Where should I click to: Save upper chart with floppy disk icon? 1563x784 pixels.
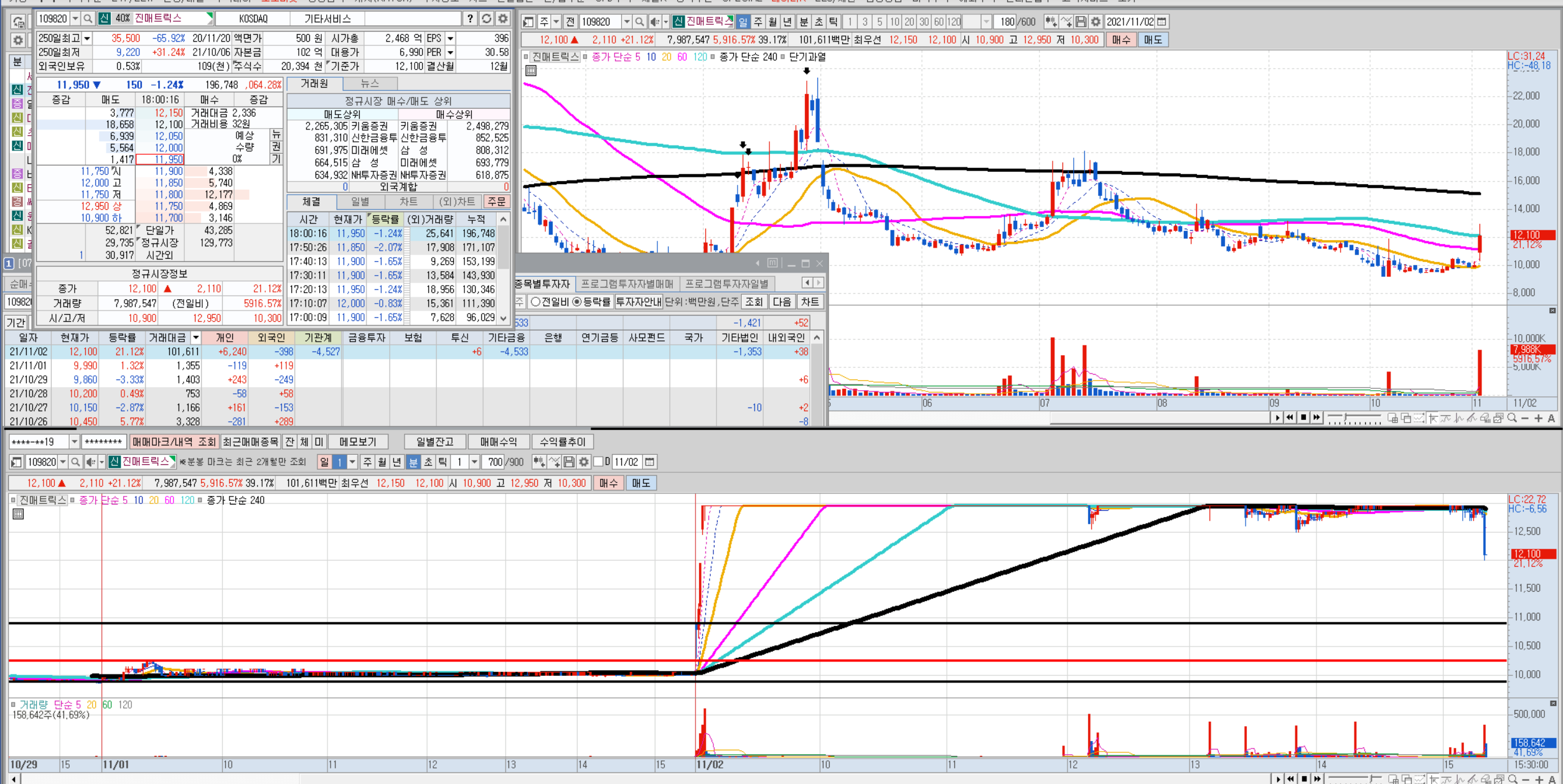[x=1081, y=22]
